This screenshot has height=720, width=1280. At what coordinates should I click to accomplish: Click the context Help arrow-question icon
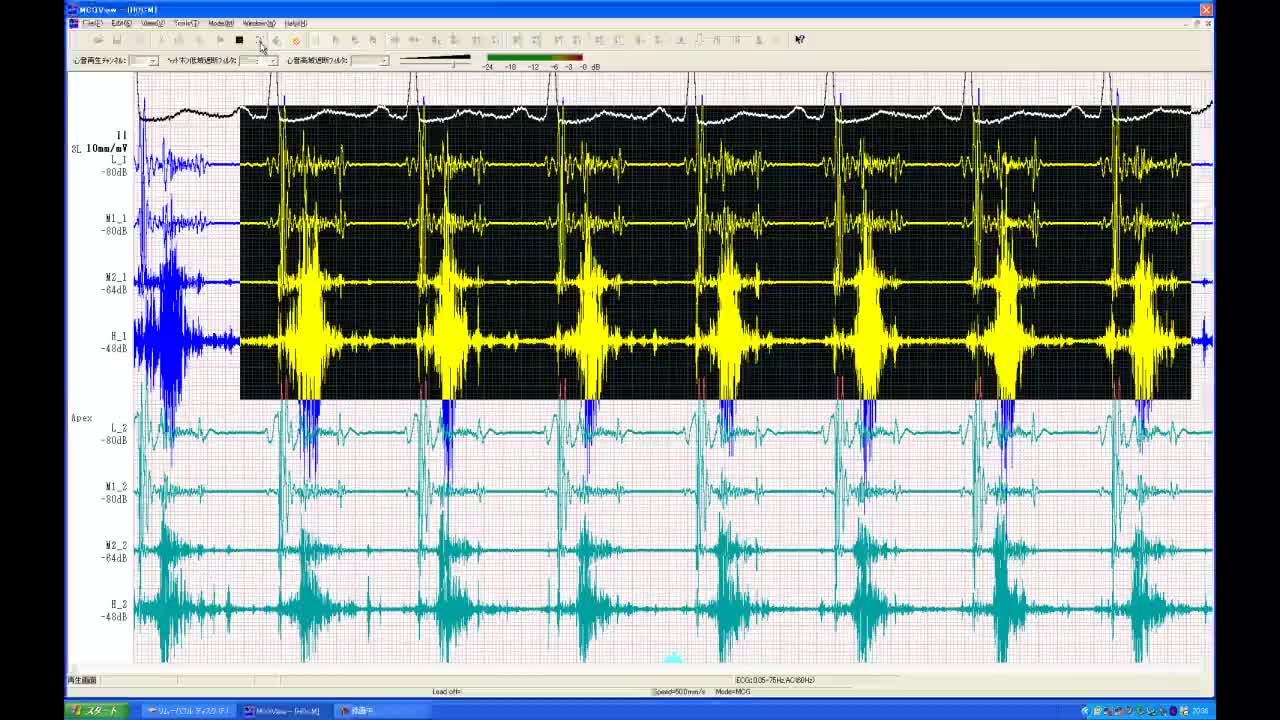pos(799,40)
